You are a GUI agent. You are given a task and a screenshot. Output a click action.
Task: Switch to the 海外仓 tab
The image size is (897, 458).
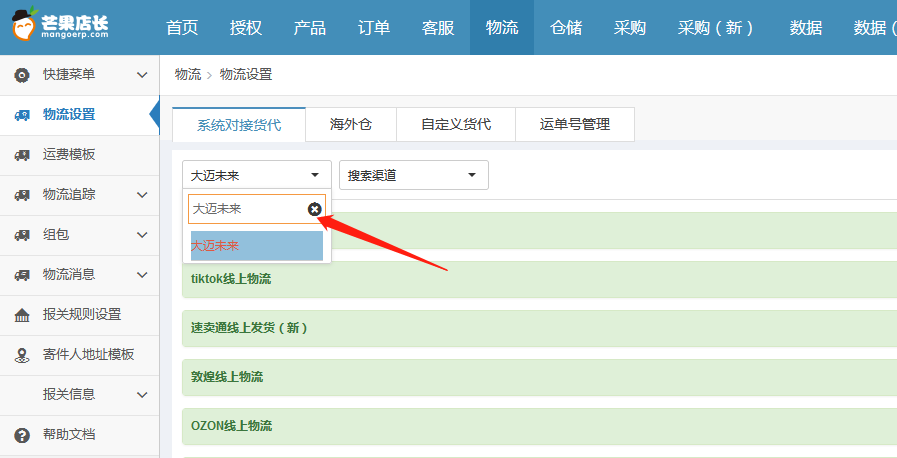pyautogui.click(x=351, y=125)
